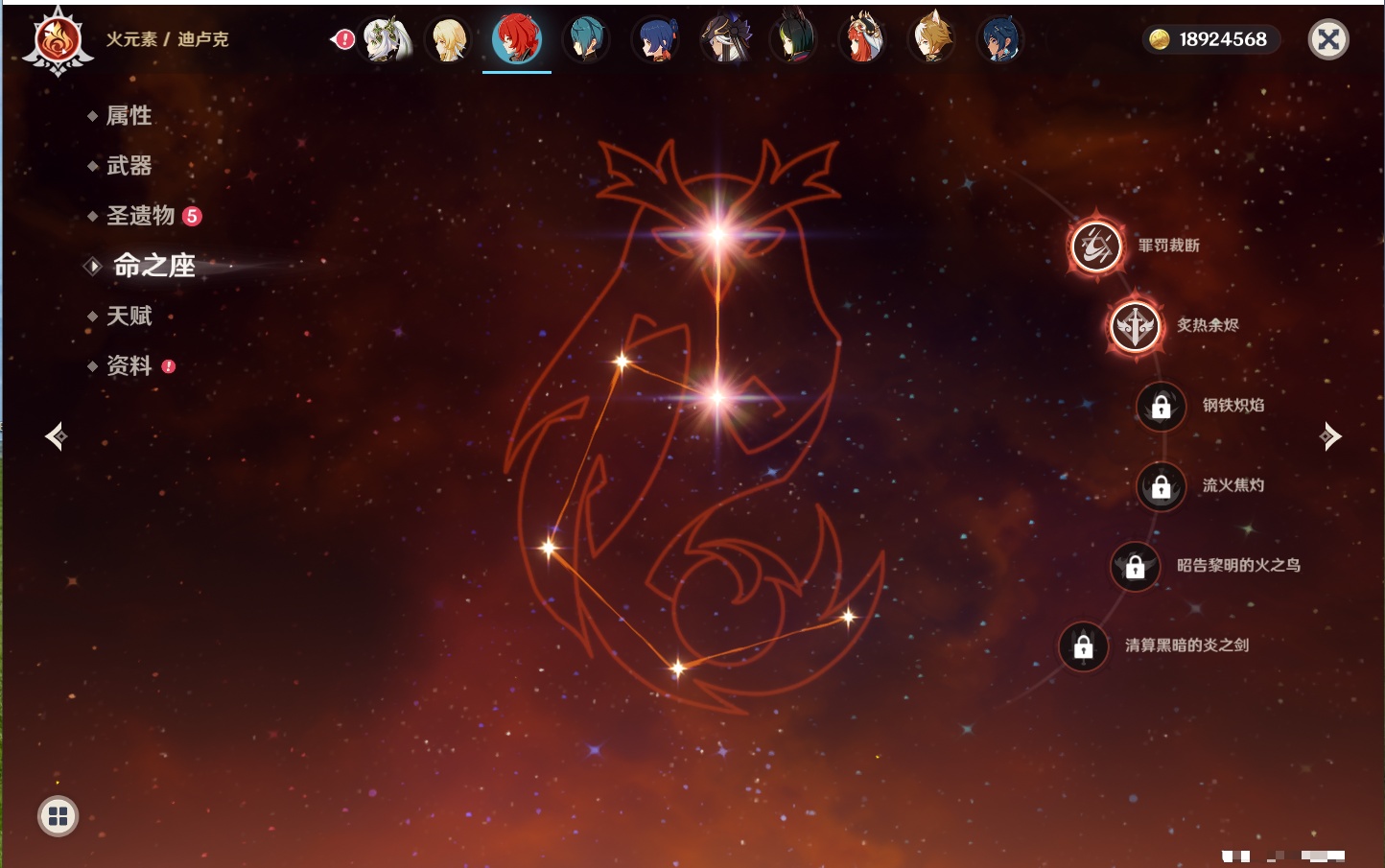This screenshot has width=1385, height=868.
Task: Switch to next character with right arrow
Action: pyautogui.click(x=1330, y=436)
